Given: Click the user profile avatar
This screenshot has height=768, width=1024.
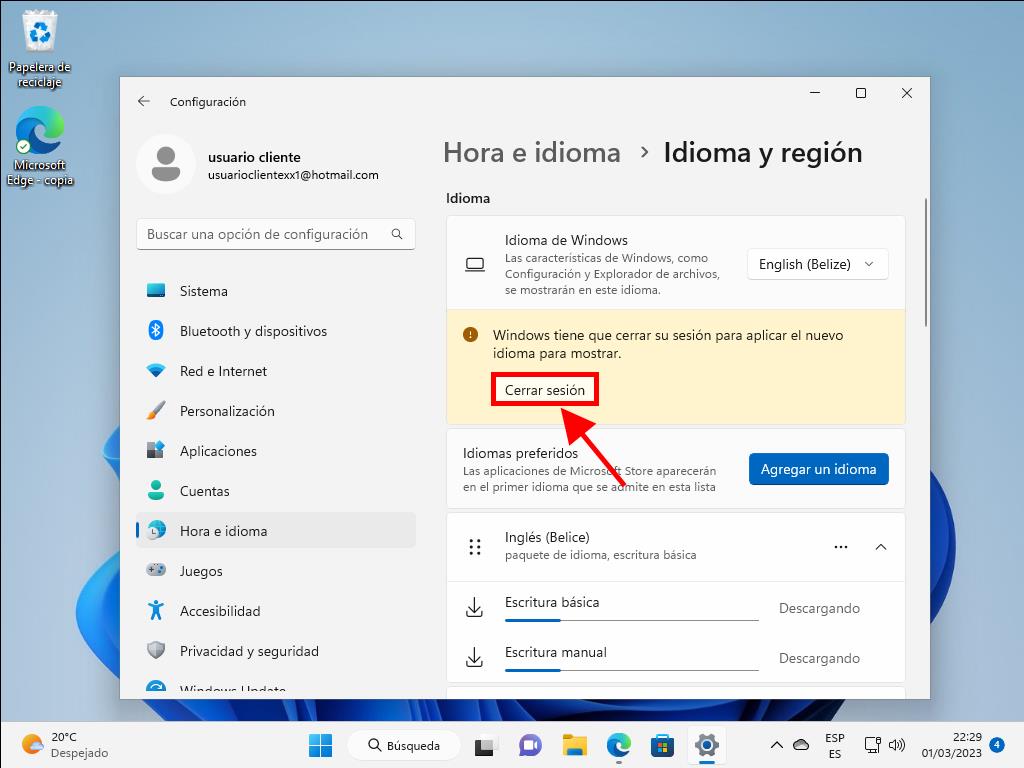Looking at the screenshot, I should (165, 165).
